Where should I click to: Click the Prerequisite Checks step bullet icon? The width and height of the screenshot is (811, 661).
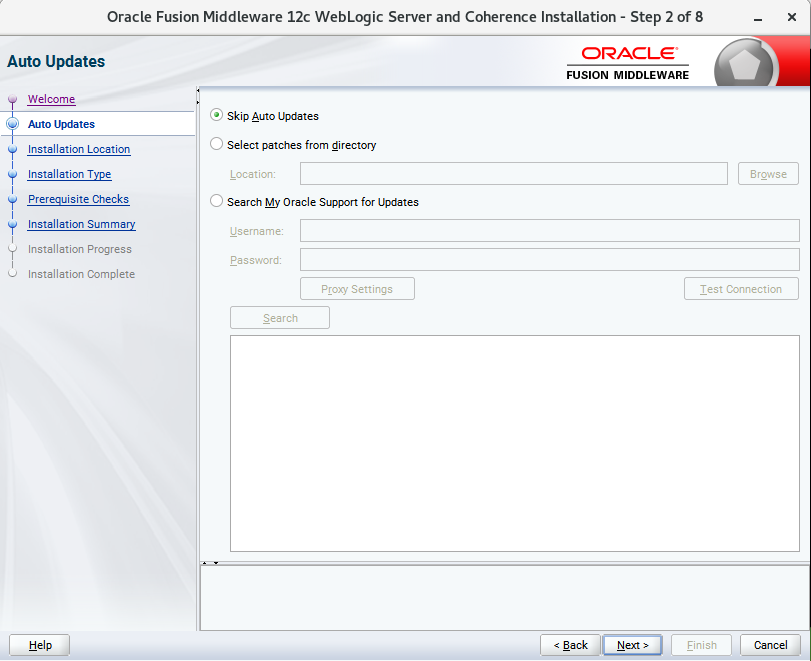pyautogui.click(x=12, y=200)
